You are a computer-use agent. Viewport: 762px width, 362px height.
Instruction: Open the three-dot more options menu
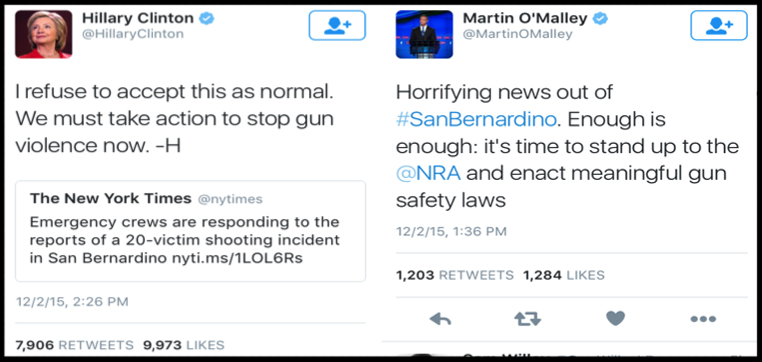703,319
